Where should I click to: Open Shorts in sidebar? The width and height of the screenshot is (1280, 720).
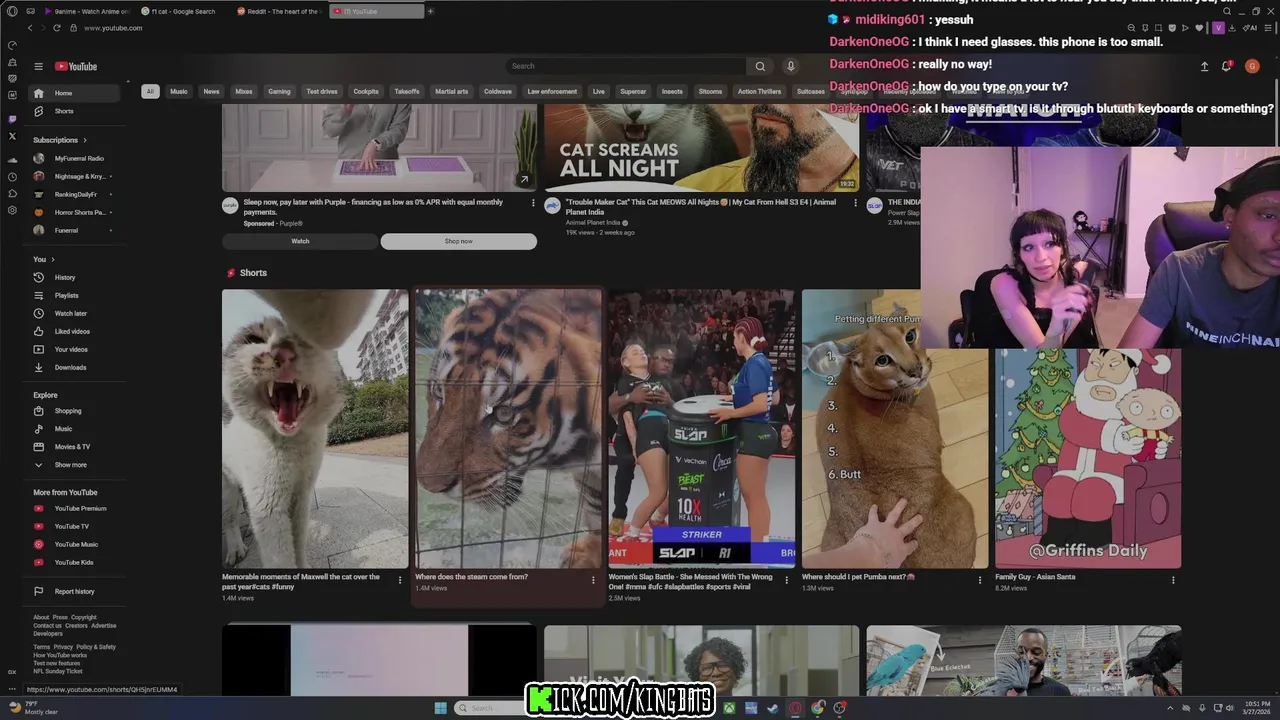pyautogui.click(x=75, y=111)
